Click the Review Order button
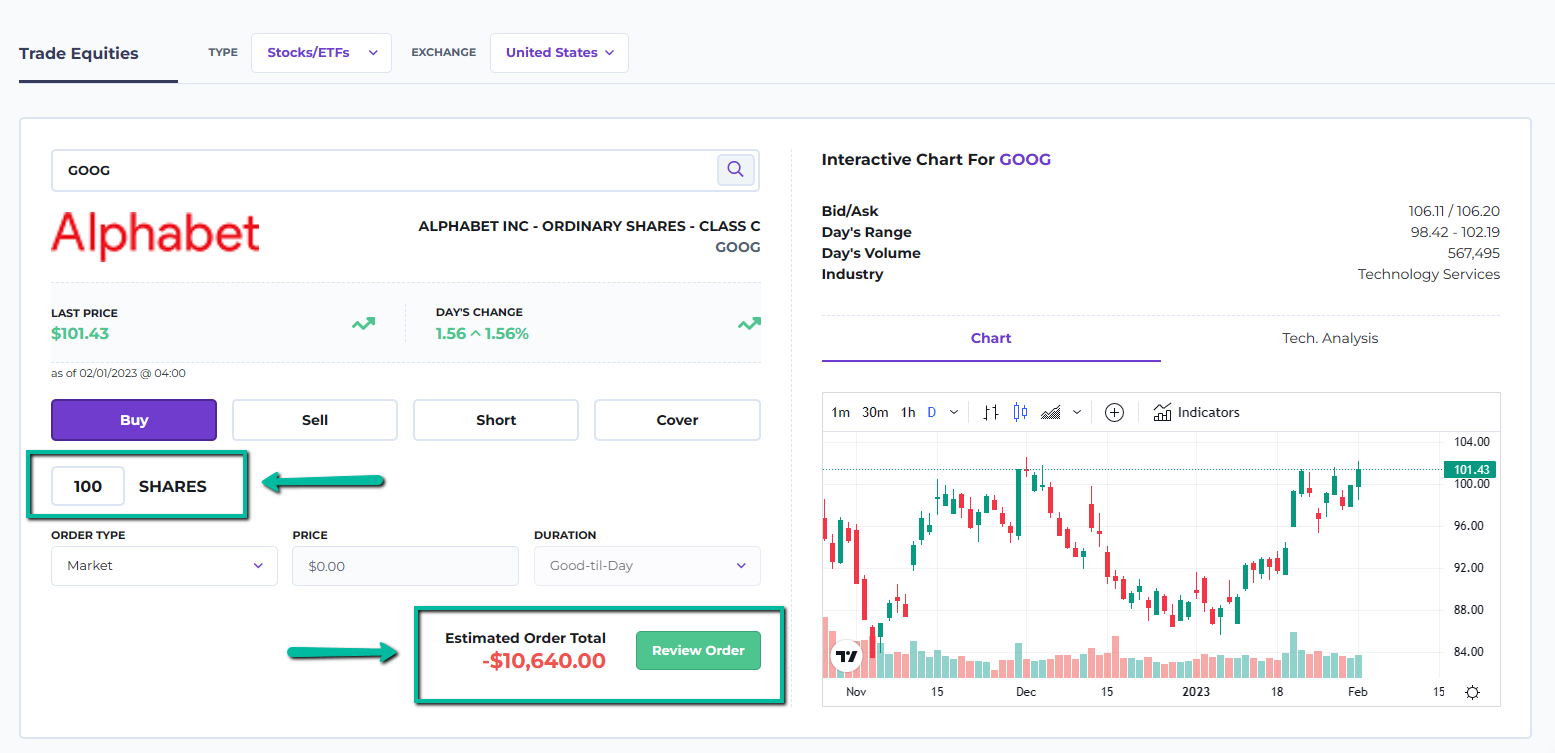The height and width of the screenshot is (753, 1555). click(x=698, y=650)
